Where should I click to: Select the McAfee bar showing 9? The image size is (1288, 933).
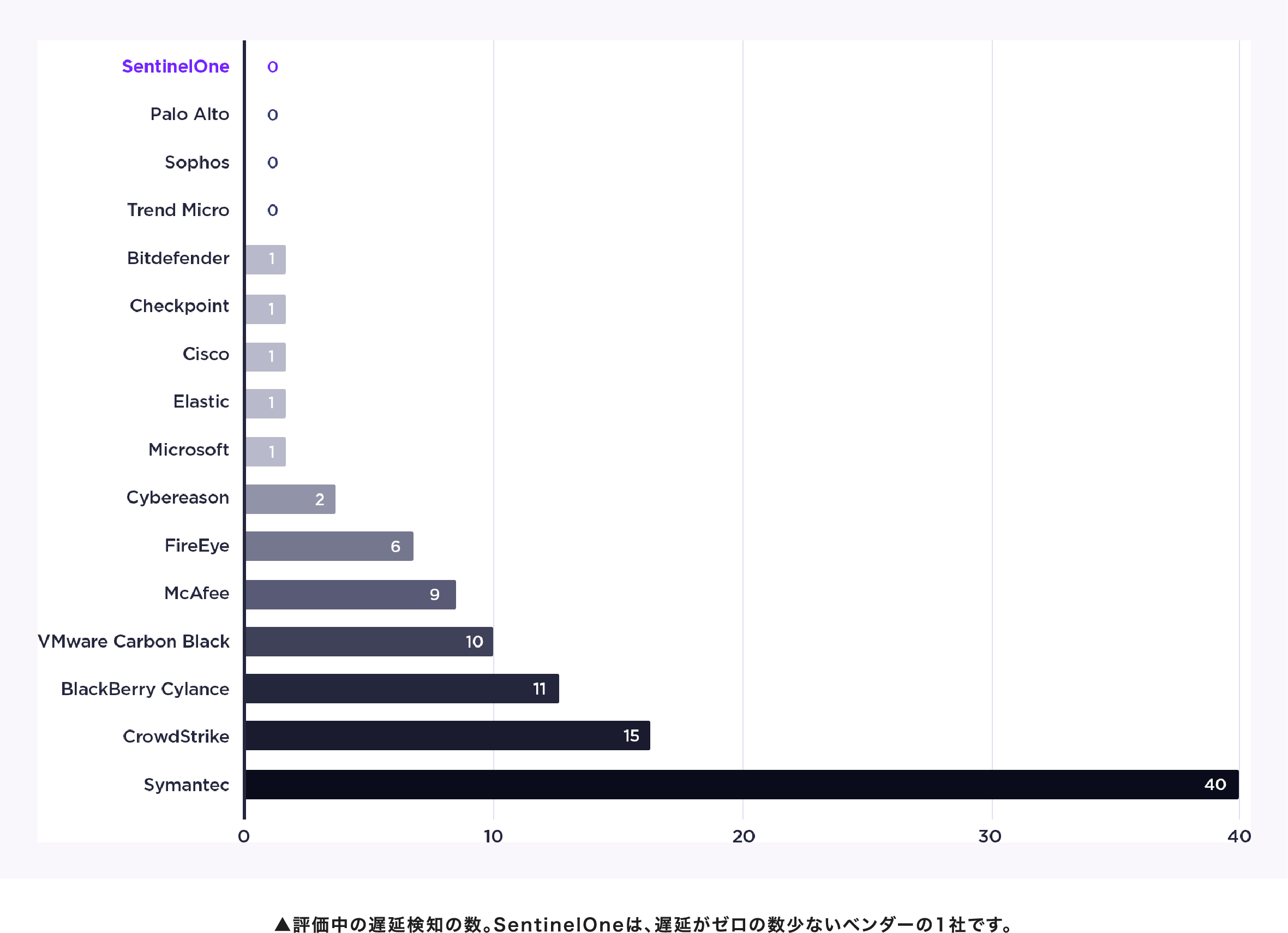point(350,595)
